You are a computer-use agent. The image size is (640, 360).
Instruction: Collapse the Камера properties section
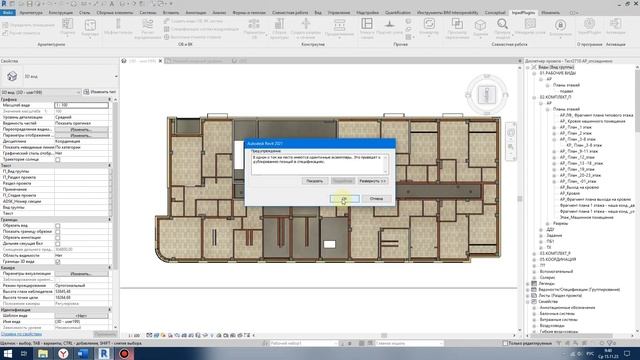pyautogui.click(x=109, y=268)
